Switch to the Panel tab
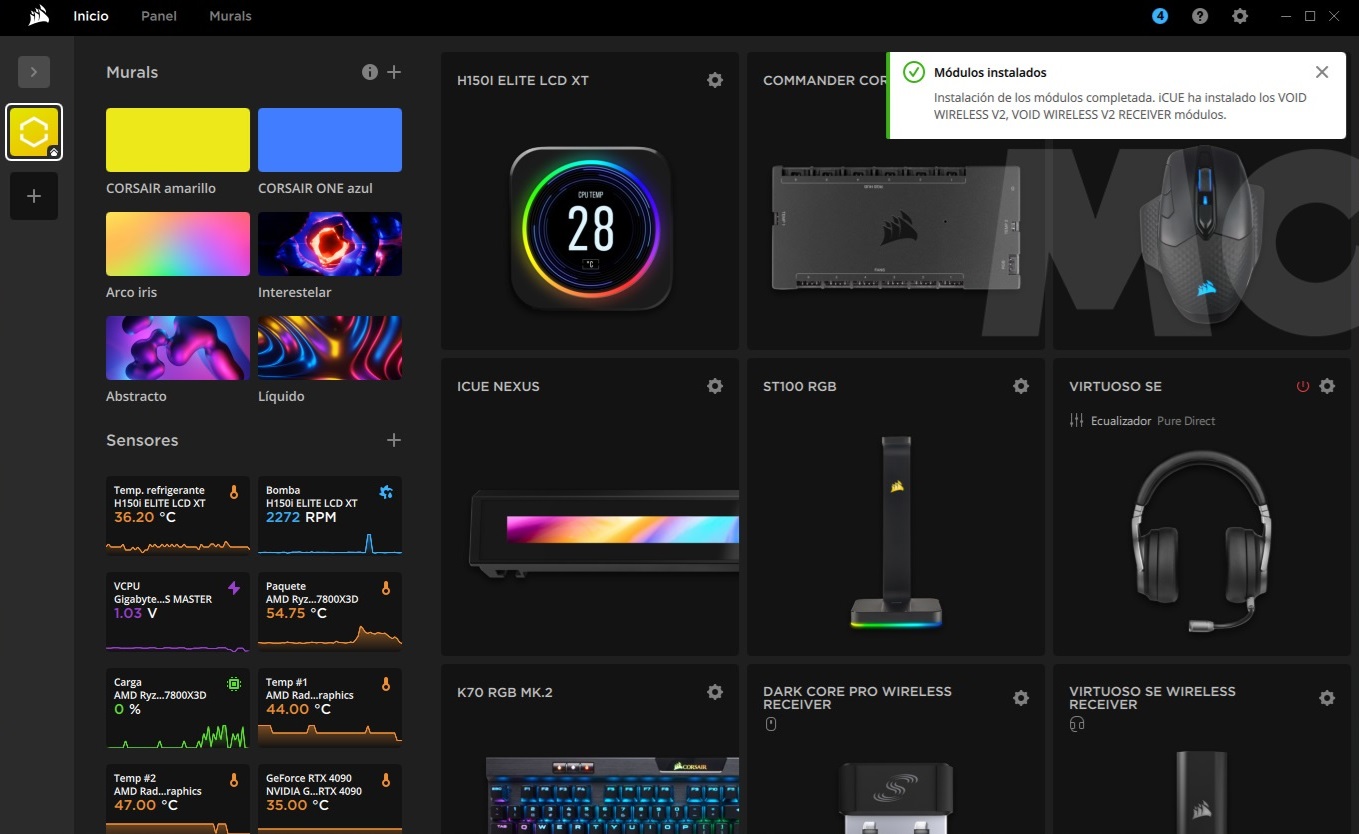Screen dimensions: 1359x834 159,16
